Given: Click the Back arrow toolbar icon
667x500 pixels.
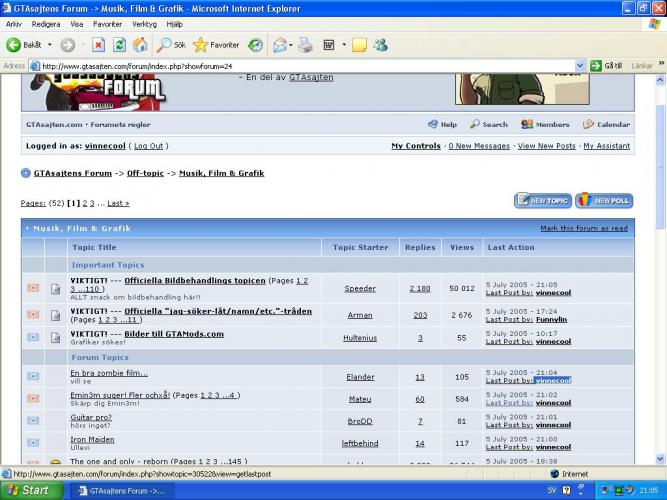Looking at the screenshot, I should tap(13, 45).
